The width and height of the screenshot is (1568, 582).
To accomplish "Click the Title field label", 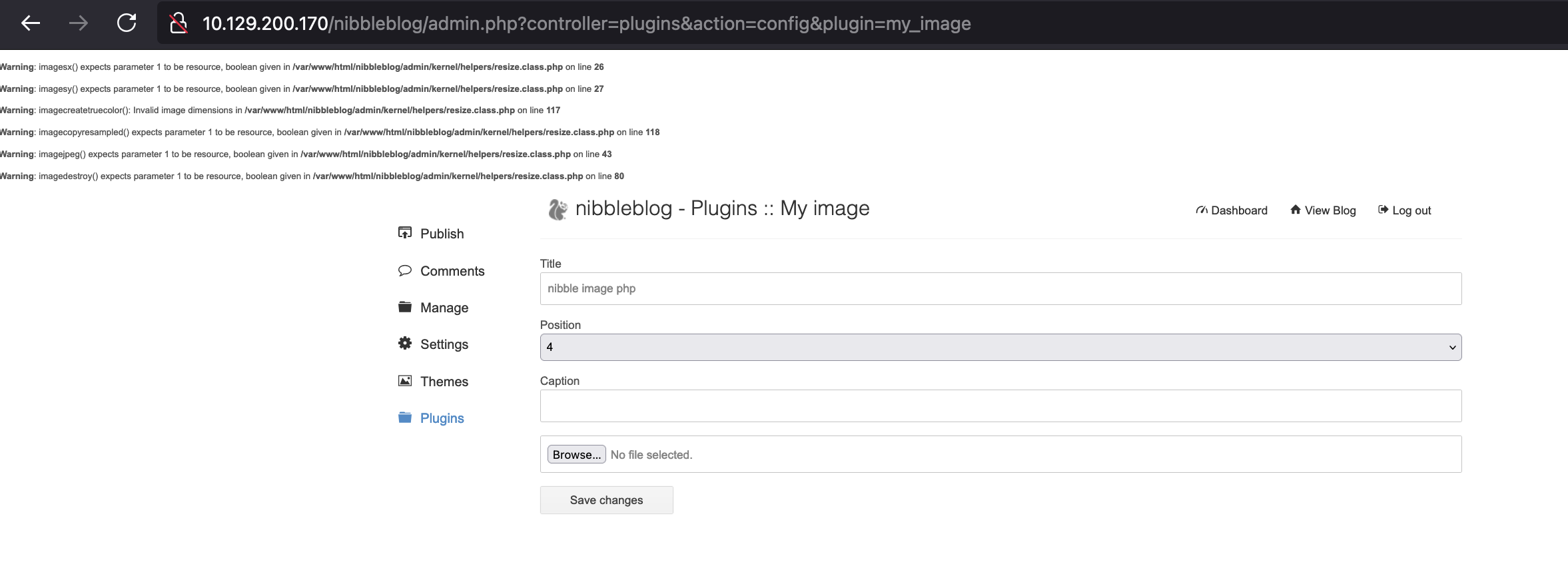I will click(x=550, y=264).
